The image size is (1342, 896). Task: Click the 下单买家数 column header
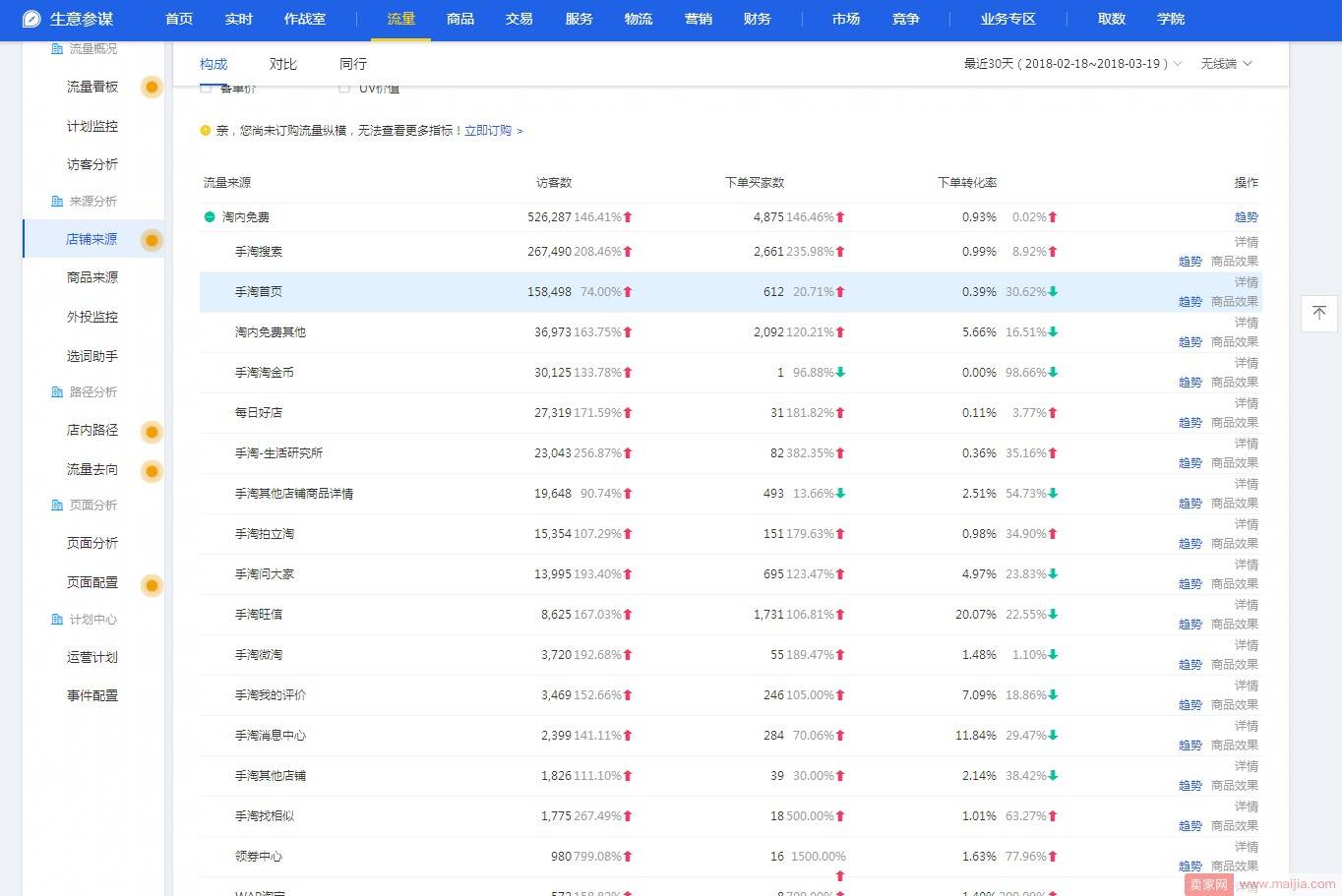755,183
